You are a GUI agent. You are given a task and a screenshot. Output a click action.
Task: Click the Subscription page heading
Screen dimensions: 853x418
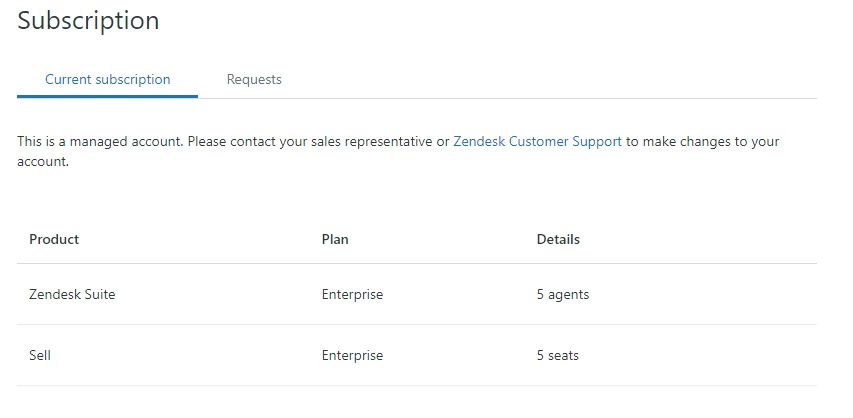click(x=88, y=21)
